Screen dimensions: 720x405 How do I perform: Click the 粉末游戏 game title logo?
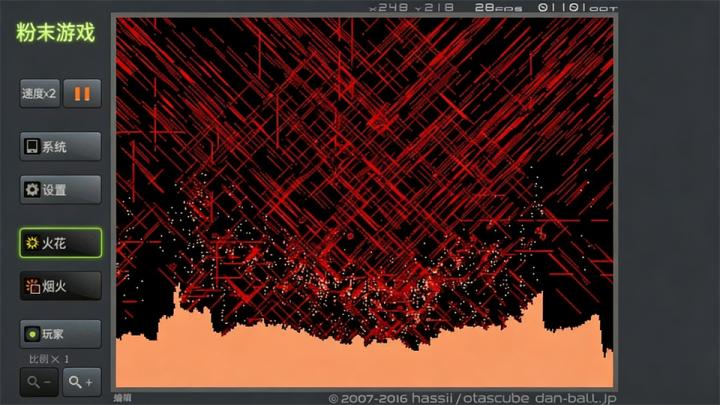pyautogui.click(x=56, y=33)
